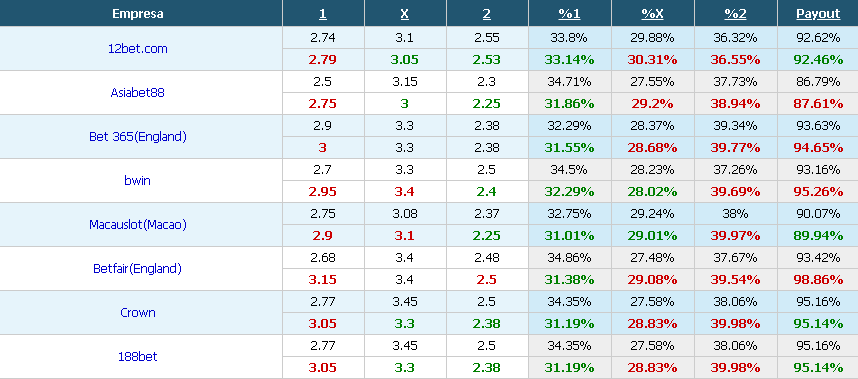Sort table by column 1 header
858x379 pixels.
pos(323,14)
